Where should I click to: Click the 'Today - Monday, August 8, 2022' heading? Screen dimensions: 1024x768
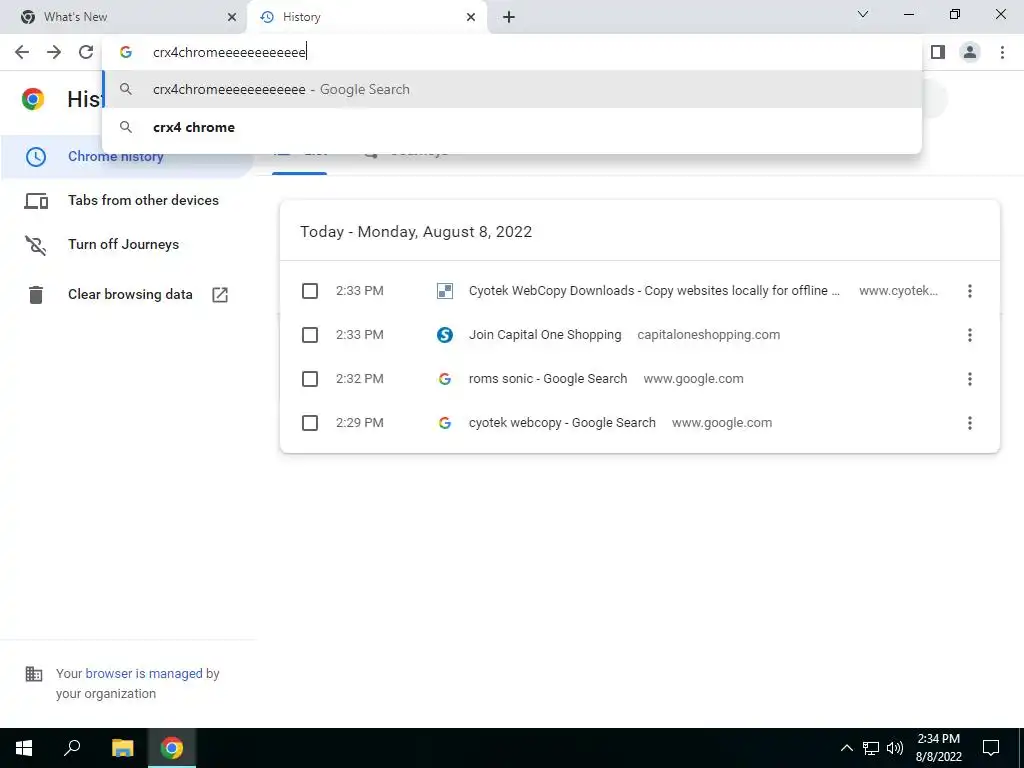pyautogui.click(x=416, y=232)
